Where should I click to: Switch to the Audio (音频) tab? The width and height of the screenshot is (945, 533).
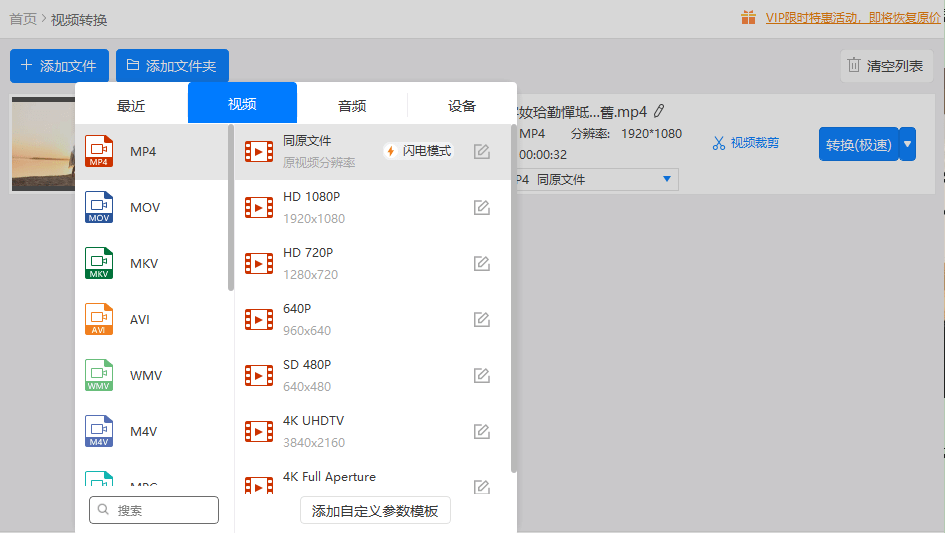coord(352,106)
